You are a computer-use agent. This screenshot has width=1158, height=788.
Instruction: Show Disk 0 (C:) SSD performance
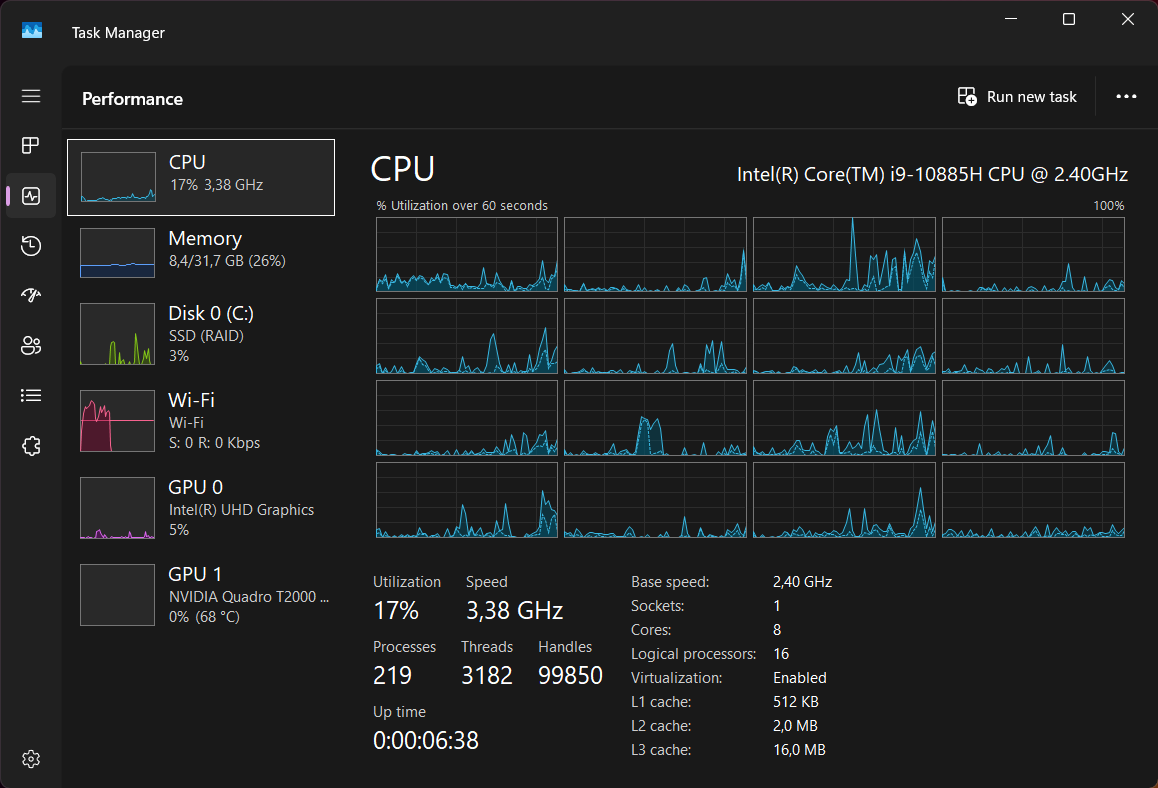point(201,334)
